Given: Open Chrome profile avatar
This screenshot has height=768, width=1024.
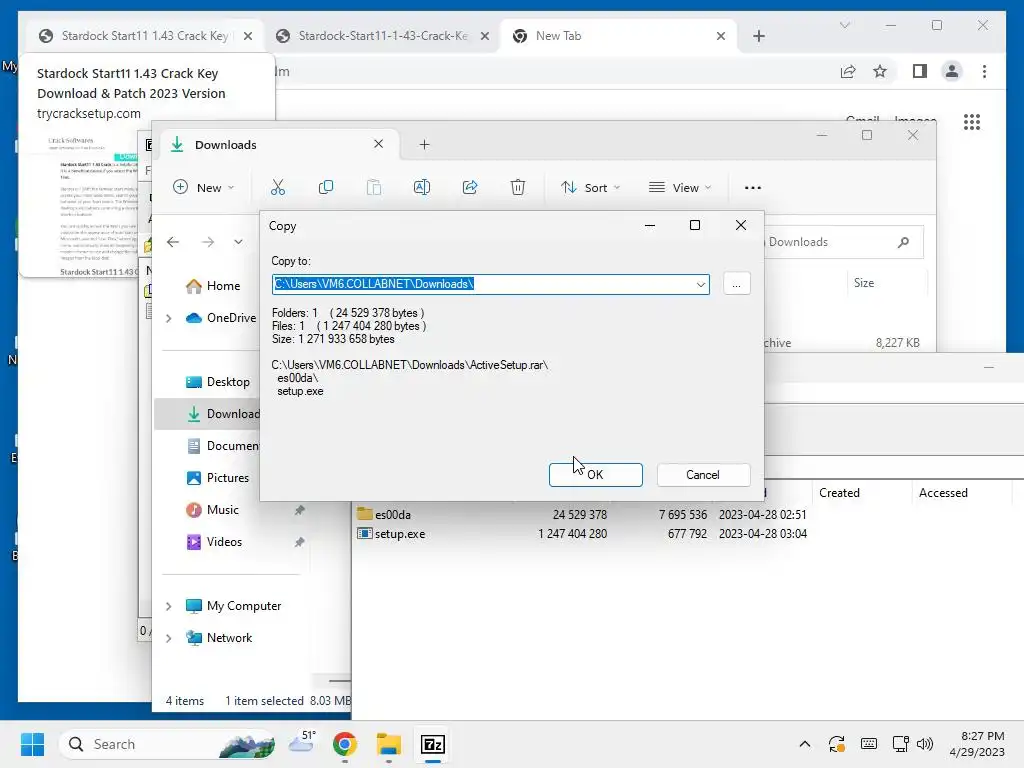Looking at the screenshot, I should click(952, 71).
